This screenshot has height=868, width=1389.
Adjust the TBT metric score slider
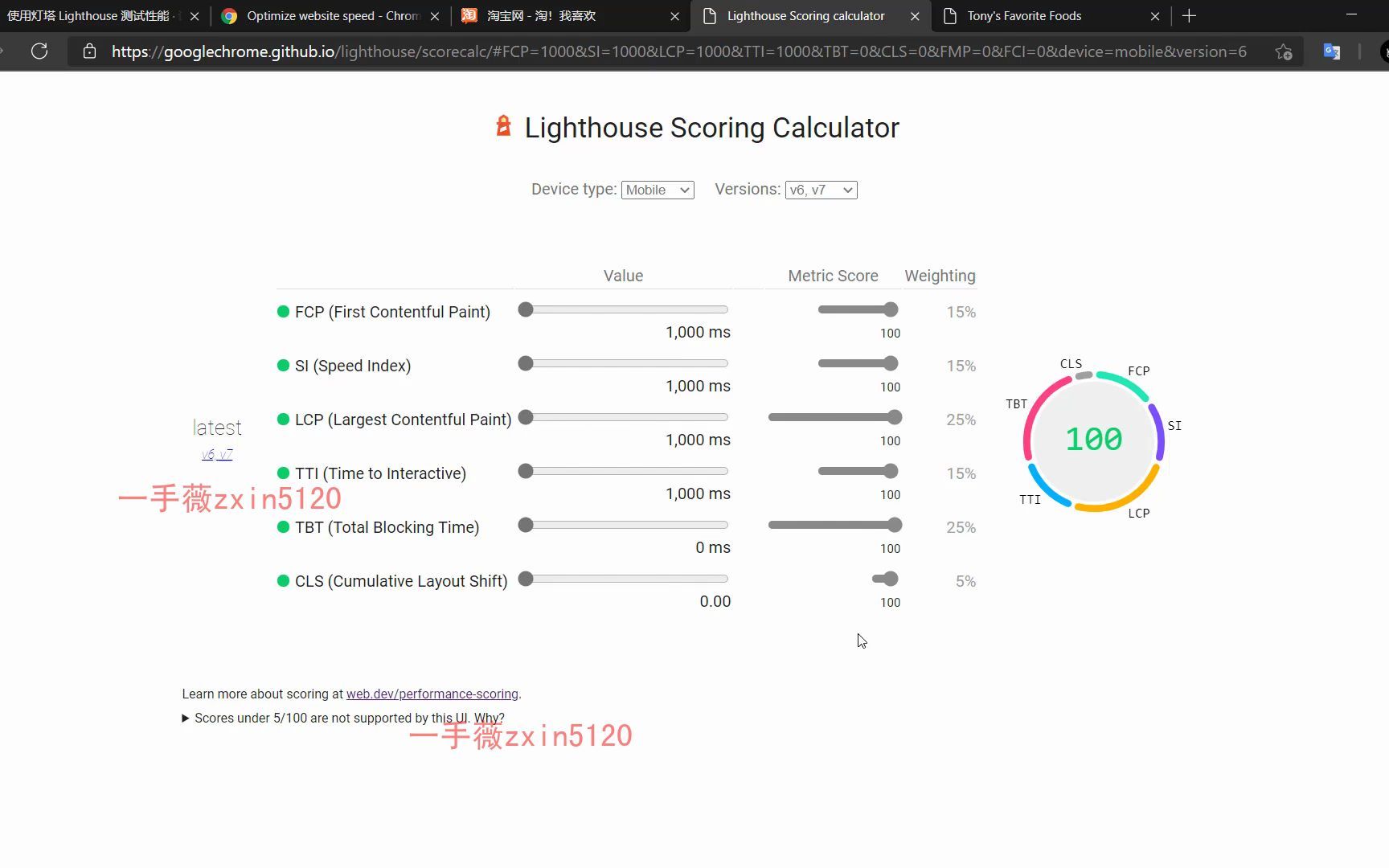[835, 525]
